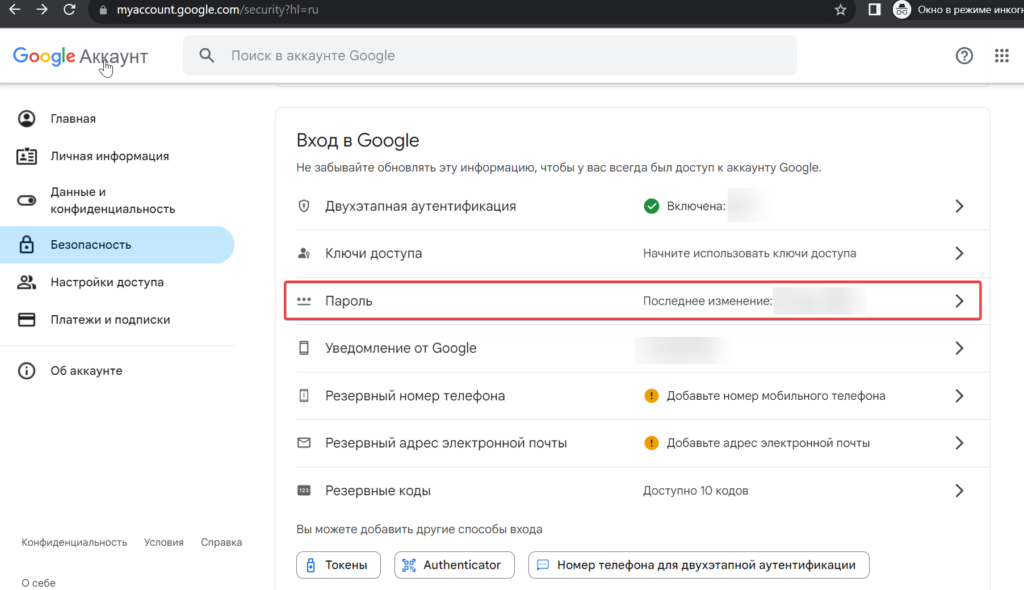Open Ключи доступа using the right chevron

[x=959, y=254]
